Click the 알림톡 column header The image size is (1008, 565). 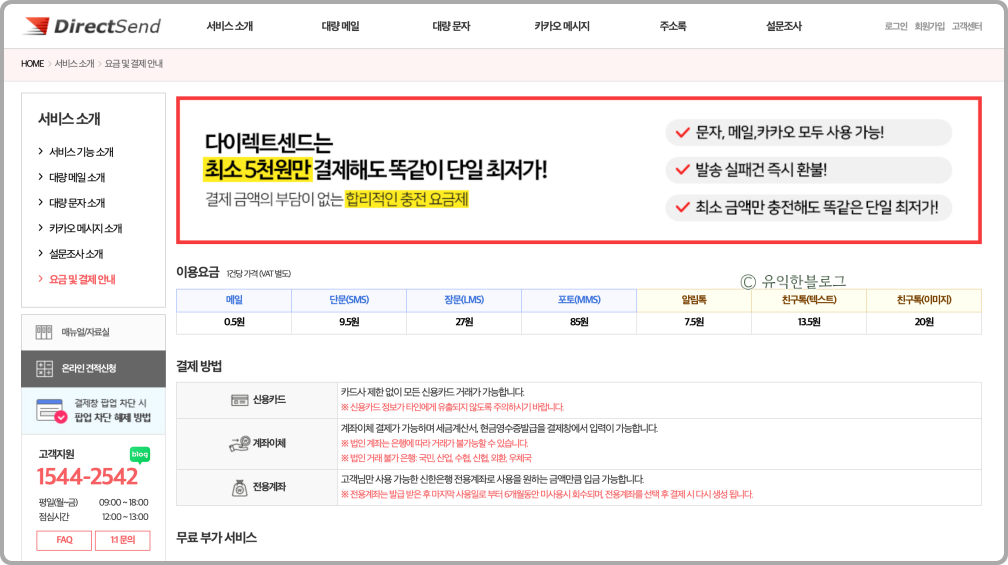coord(694,300)
